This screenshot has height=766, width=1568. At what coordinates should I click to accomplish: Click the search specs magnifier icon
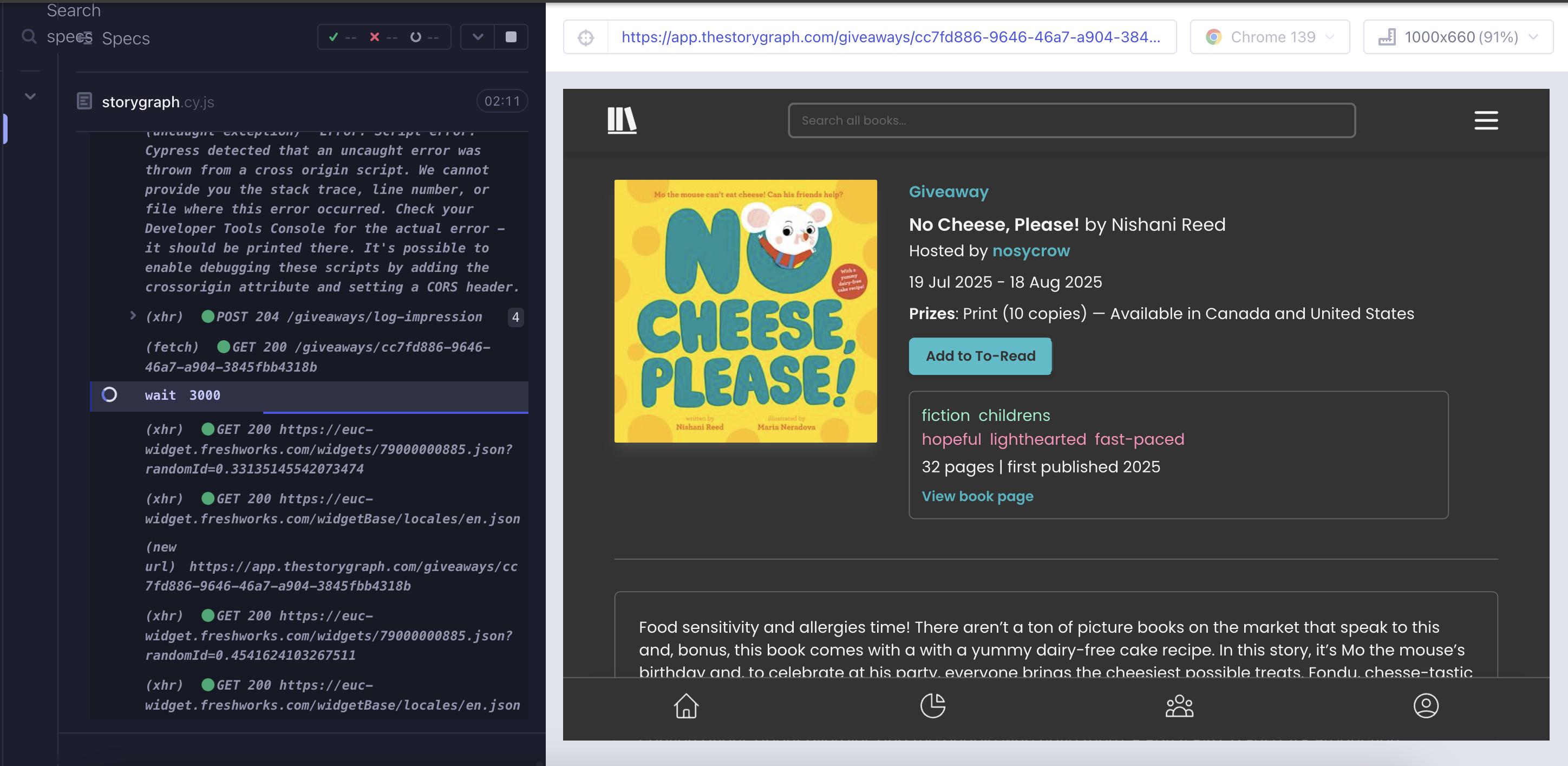click(x=29, y=36)
